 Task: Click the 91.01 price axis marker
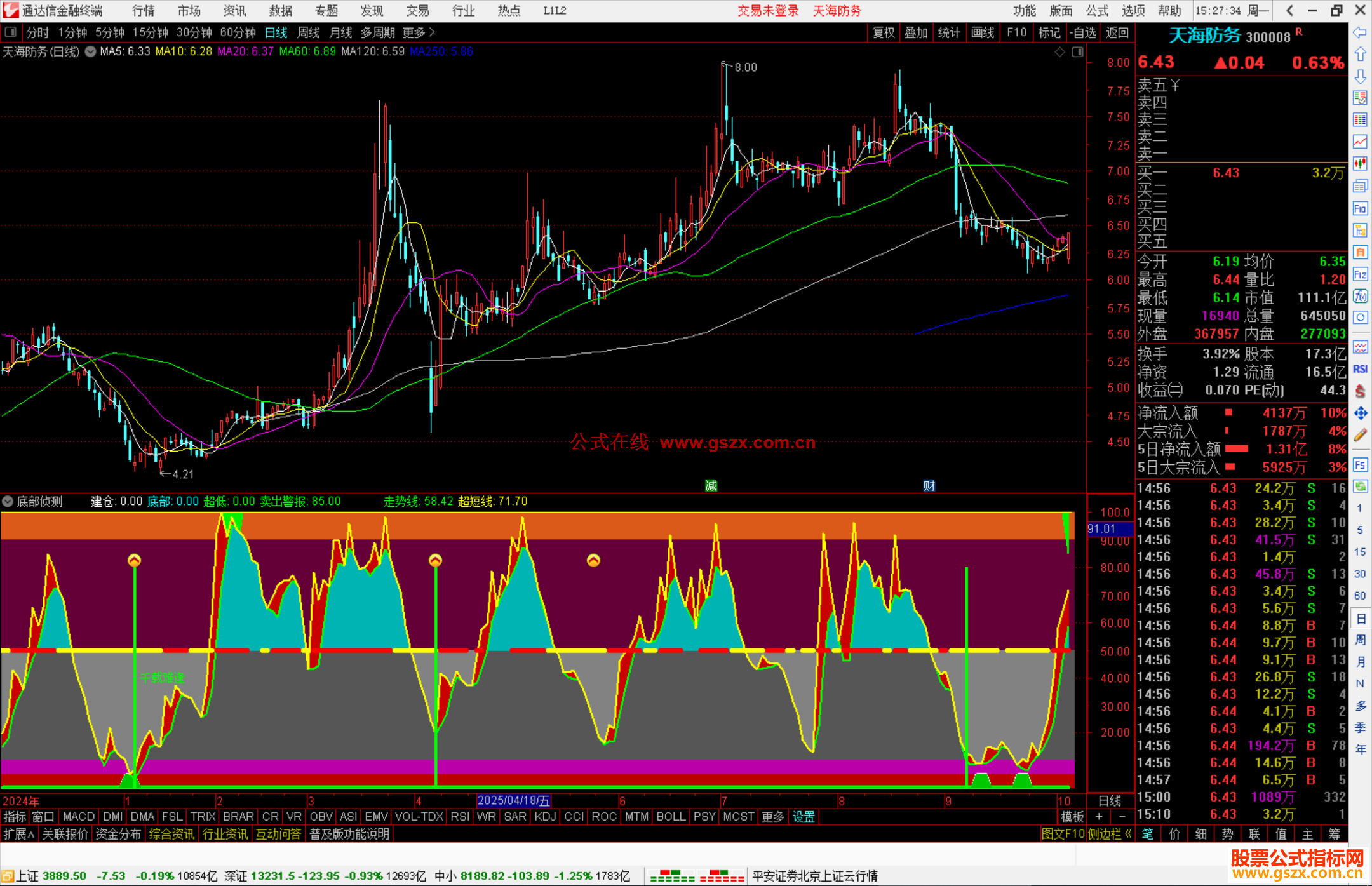click(x=1108, y=528)
